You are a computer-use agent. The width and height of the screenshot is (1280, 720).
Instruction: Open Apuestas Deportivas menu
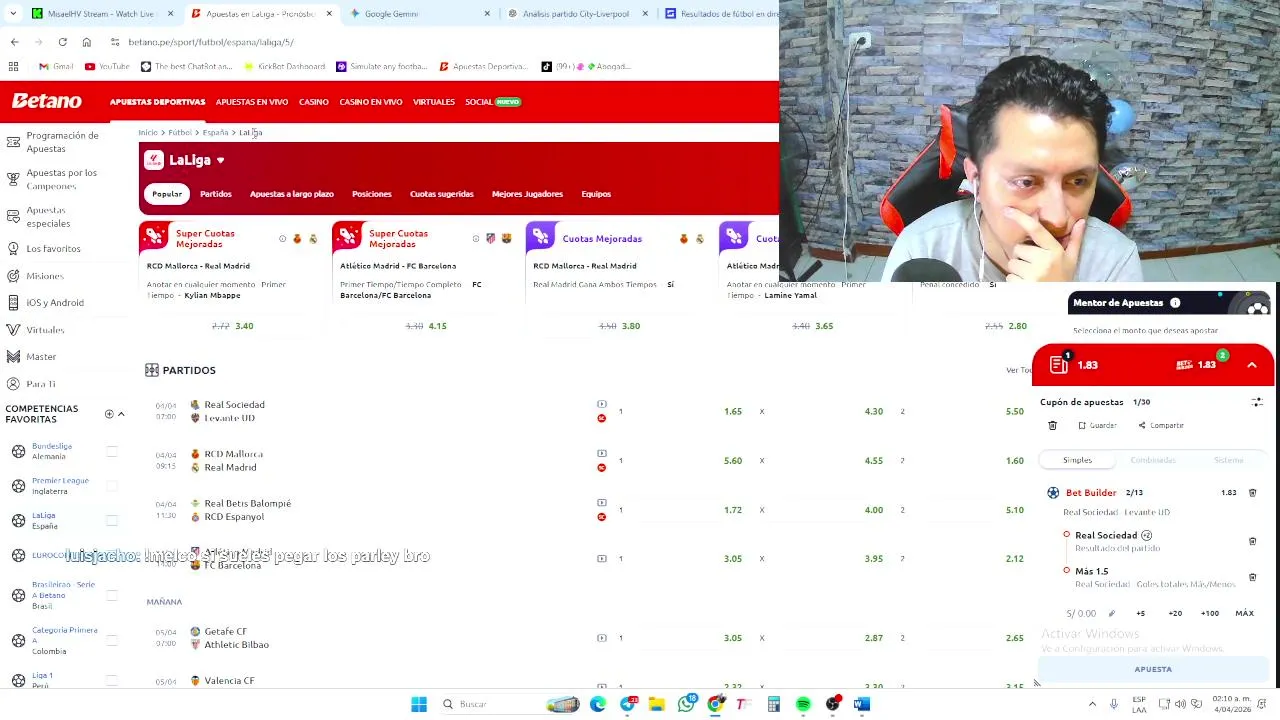click(157, 102)
